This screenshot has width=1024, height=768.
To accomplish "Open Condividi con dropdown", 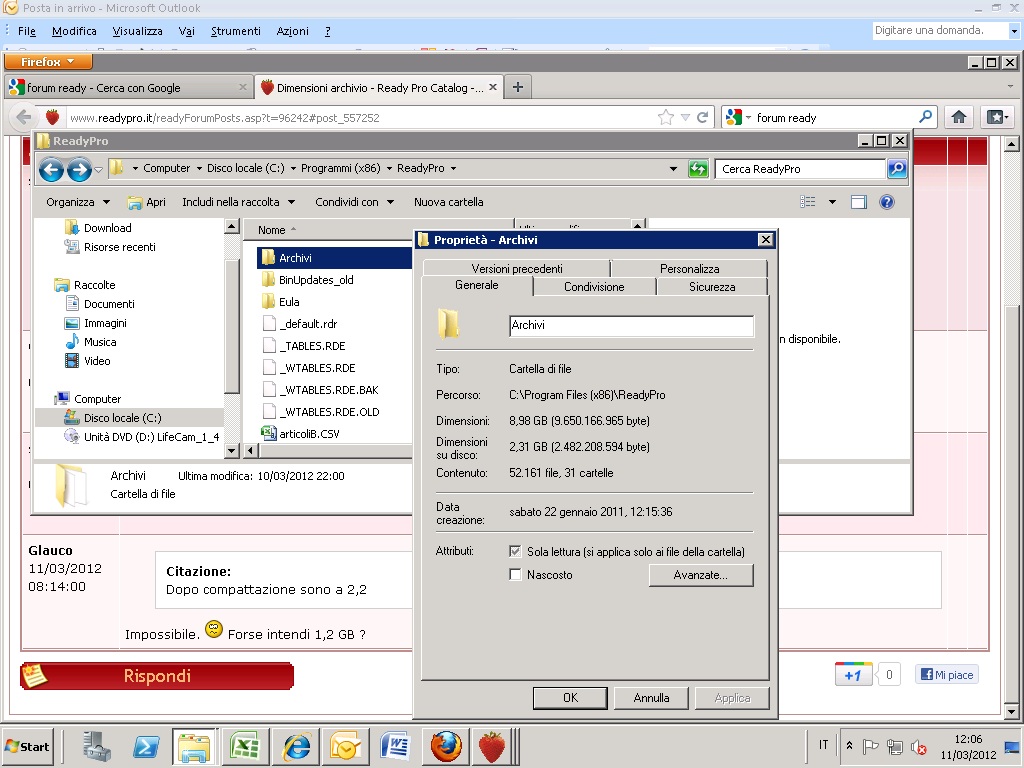I will [x=354, y=202].
